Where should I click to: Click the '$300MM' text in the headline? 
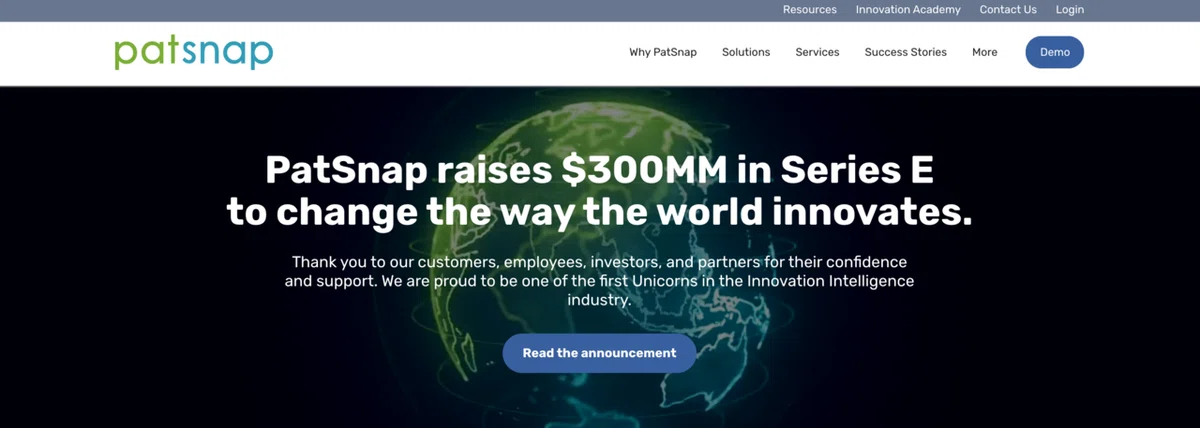(644, 170)
